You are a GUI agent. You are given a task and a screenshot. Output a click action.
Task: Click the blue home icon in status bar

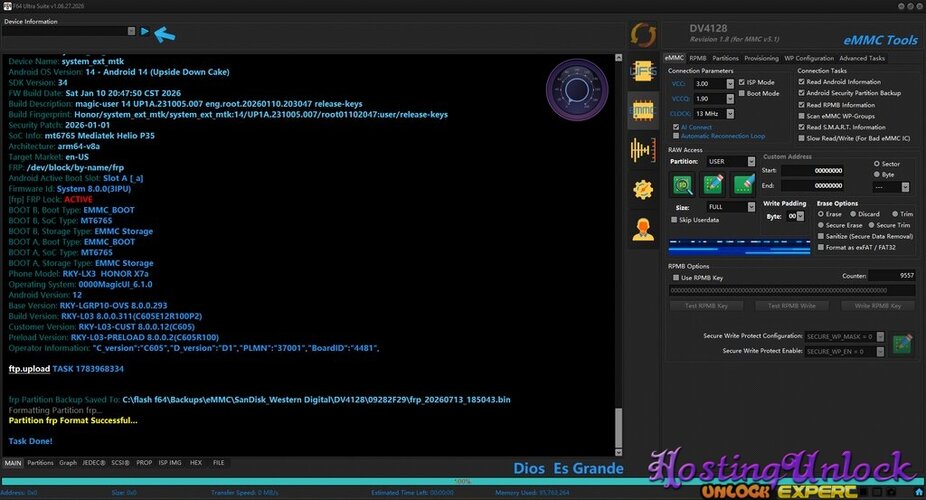(919, 492)
